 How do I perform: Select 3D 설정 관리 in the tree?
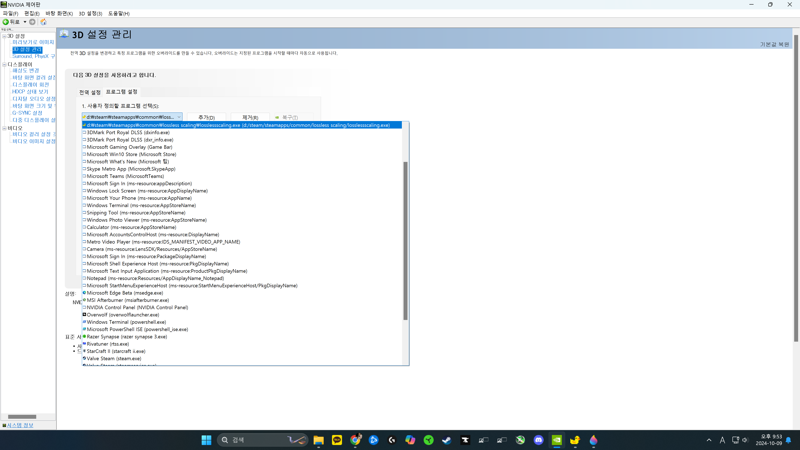point(27,49)
